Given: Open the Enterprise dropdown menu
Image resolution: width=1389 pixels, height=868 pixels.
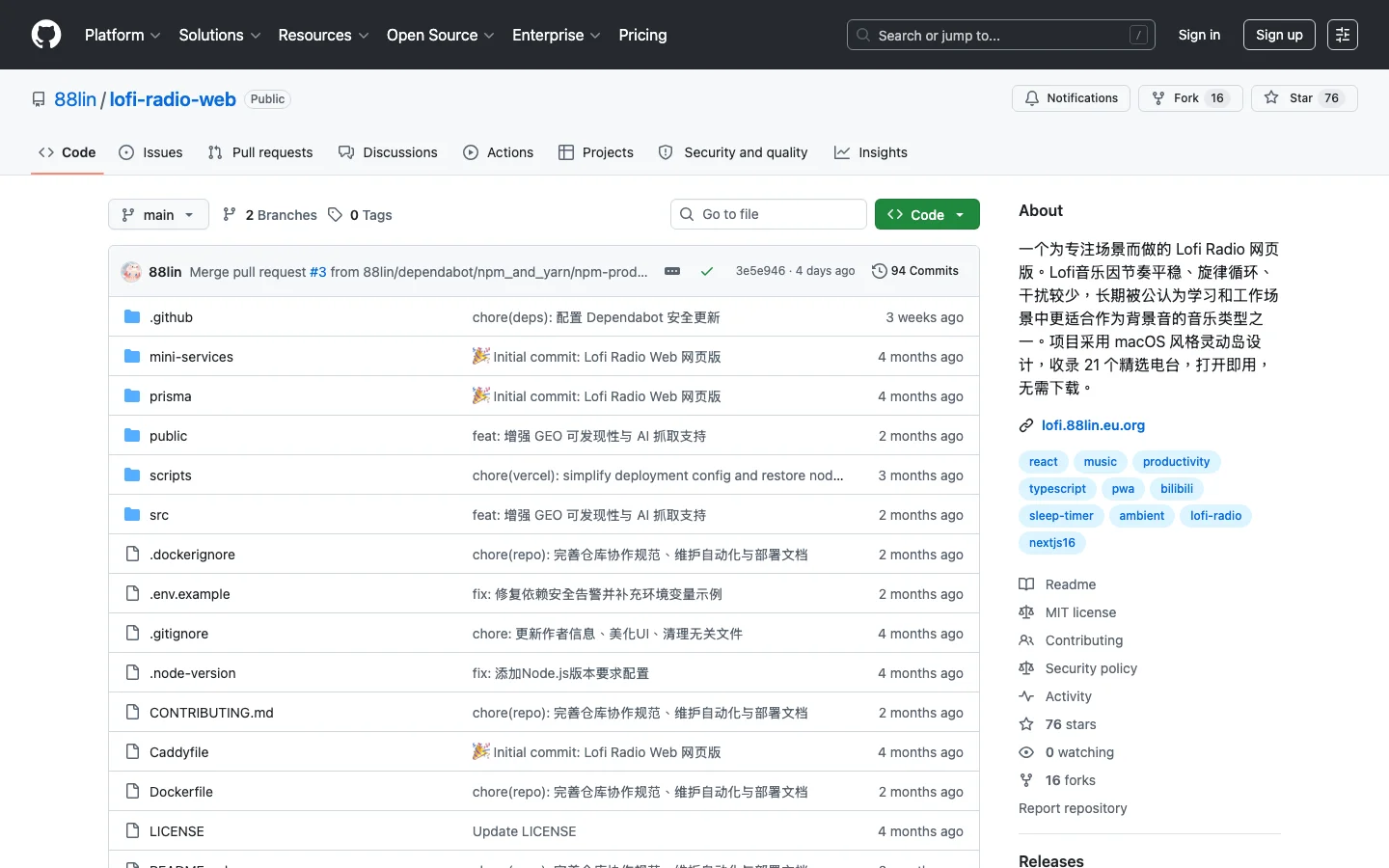Looking at the screenshot, I should tap(557, 35).
